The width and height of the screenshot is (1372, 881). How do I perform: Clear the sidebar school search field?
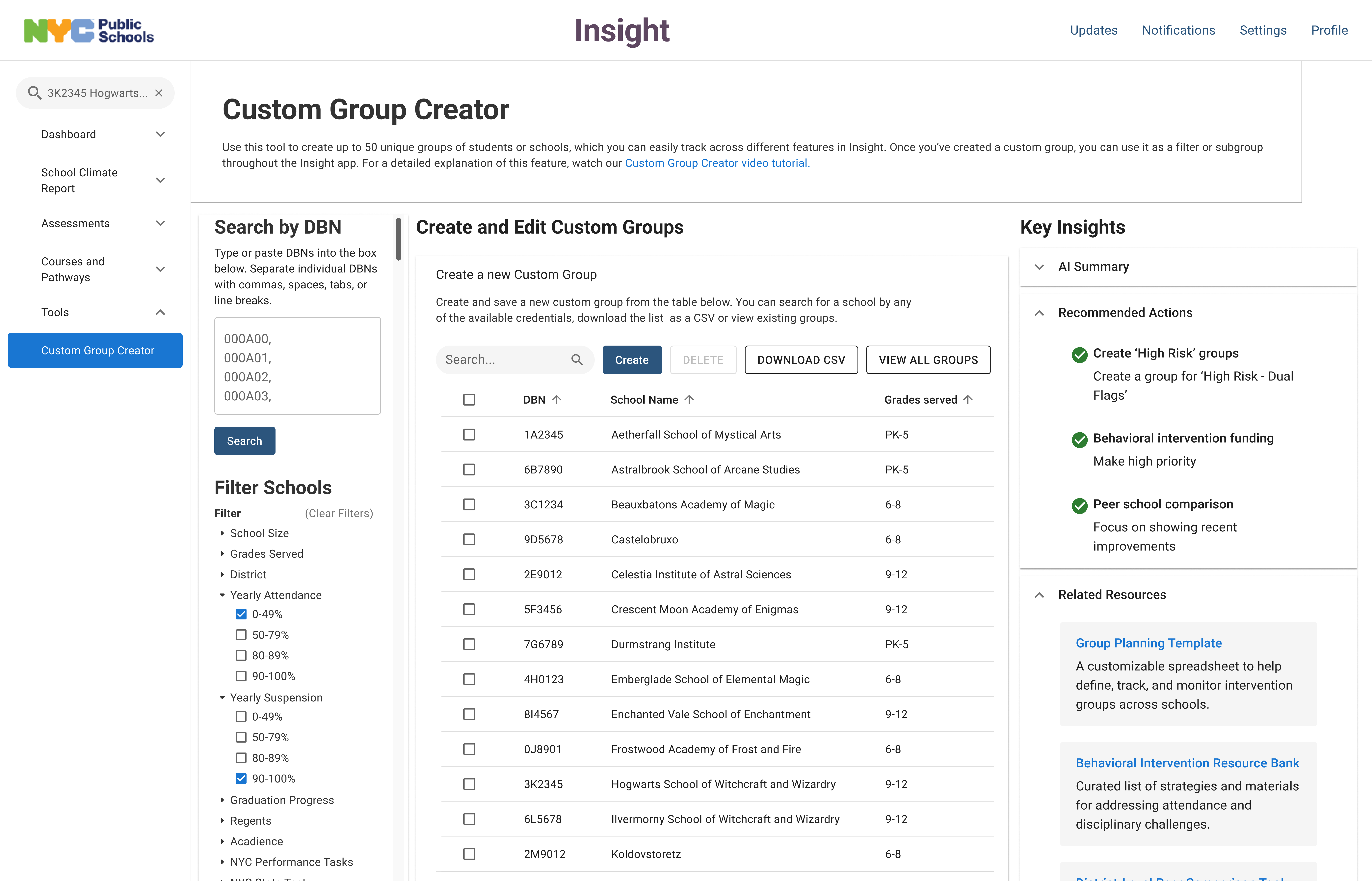click(x=159, y=93)
